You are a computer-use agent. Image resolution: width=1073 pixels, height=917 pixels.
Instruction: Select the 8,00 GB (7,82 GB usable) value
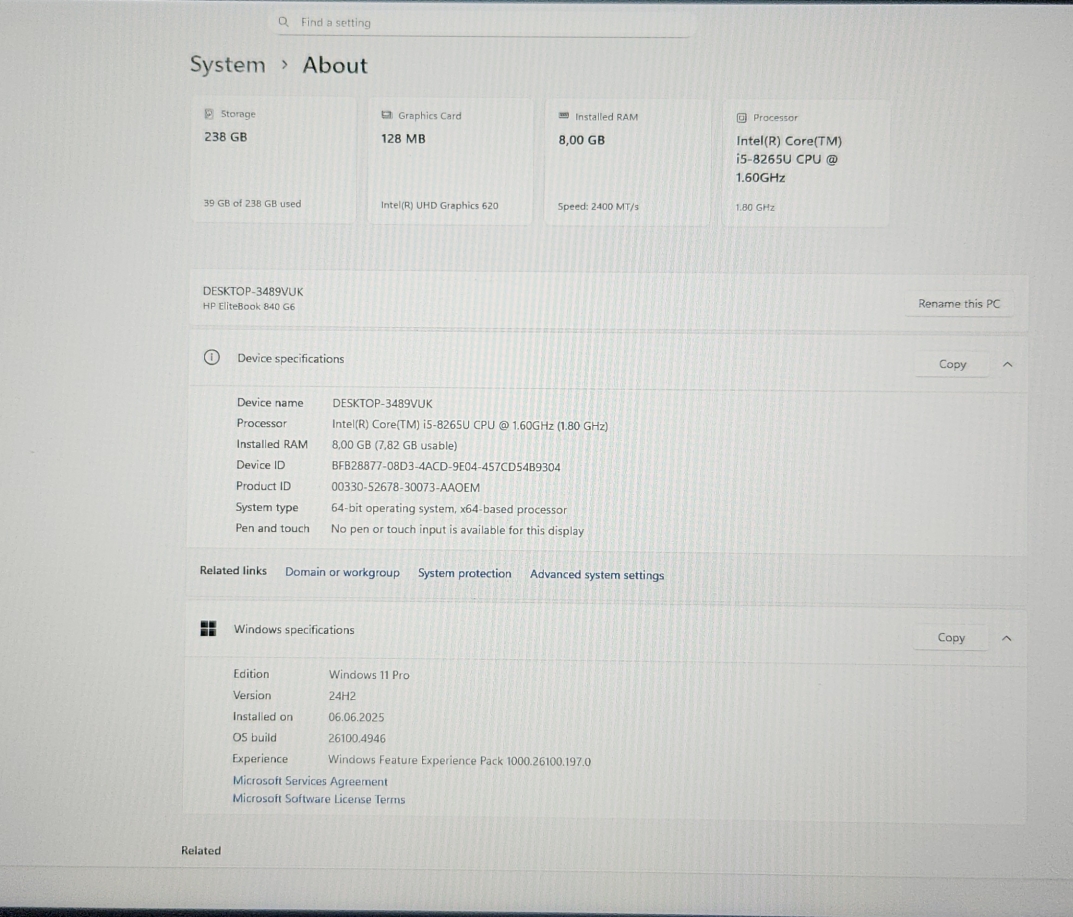(394, 445)
